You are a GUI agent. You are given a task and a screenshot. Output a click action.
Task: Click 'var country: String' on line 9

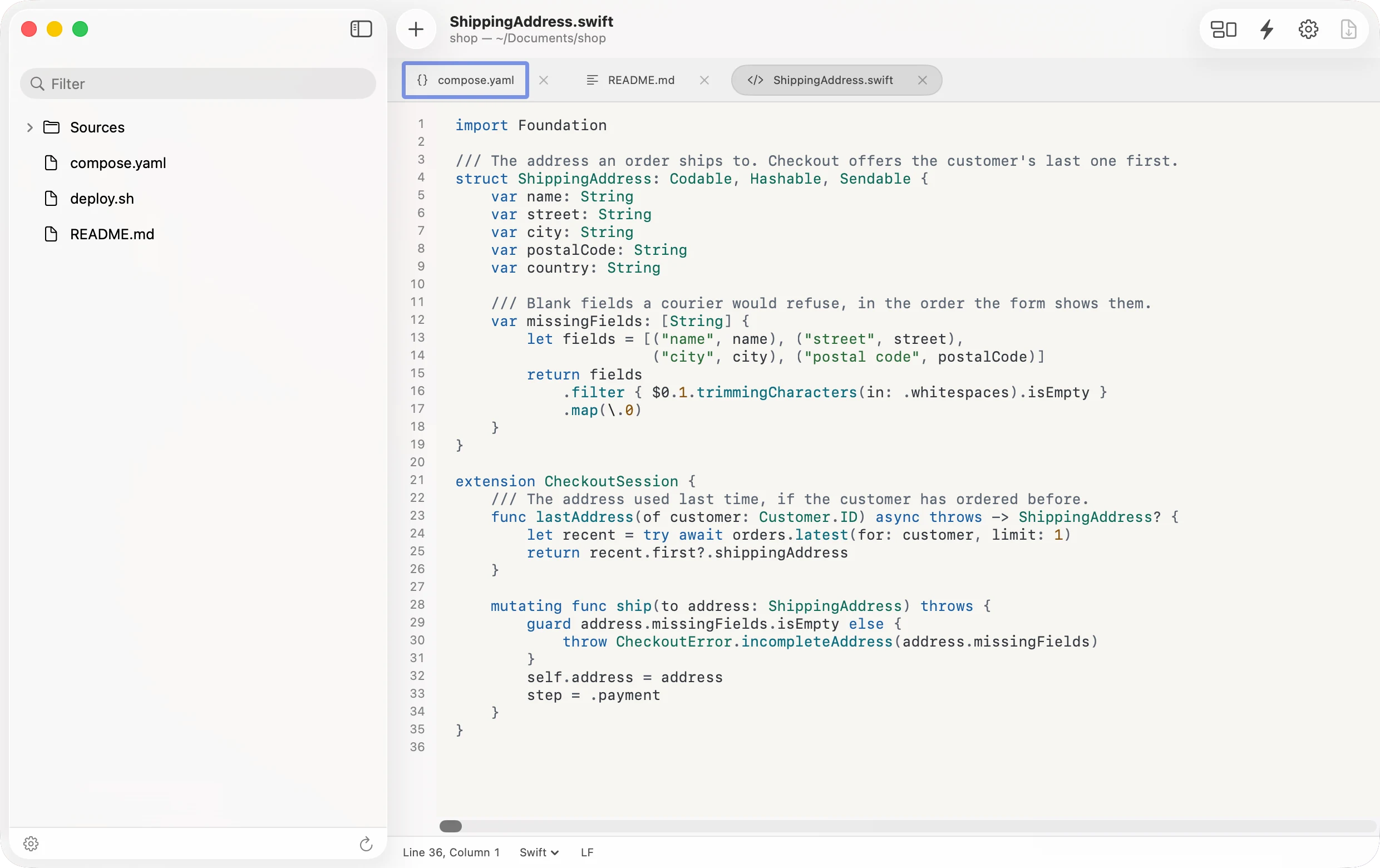pos(575,268)
